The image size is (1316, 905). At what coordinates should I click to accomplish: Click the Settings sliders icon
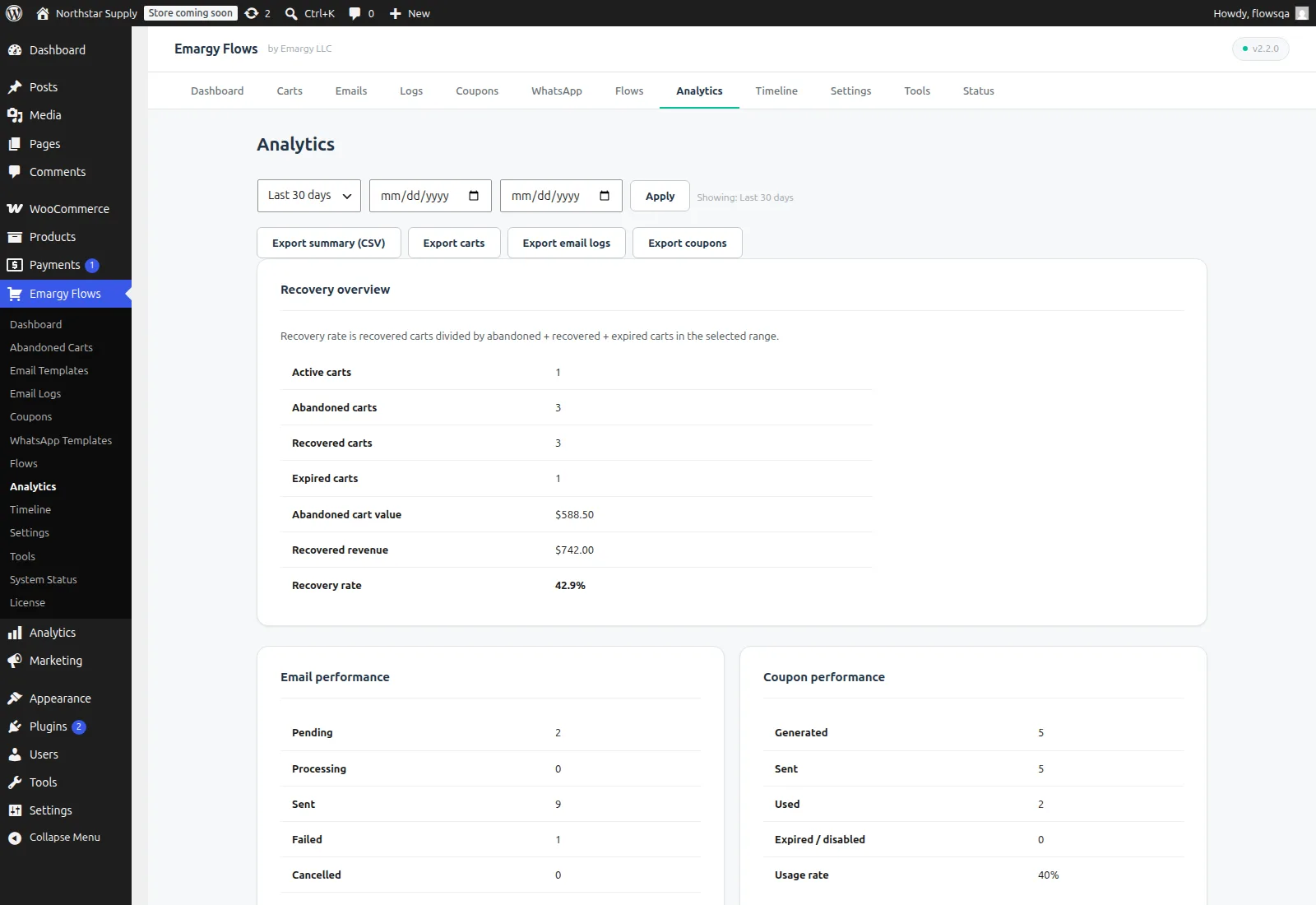[x=15, y=810]
